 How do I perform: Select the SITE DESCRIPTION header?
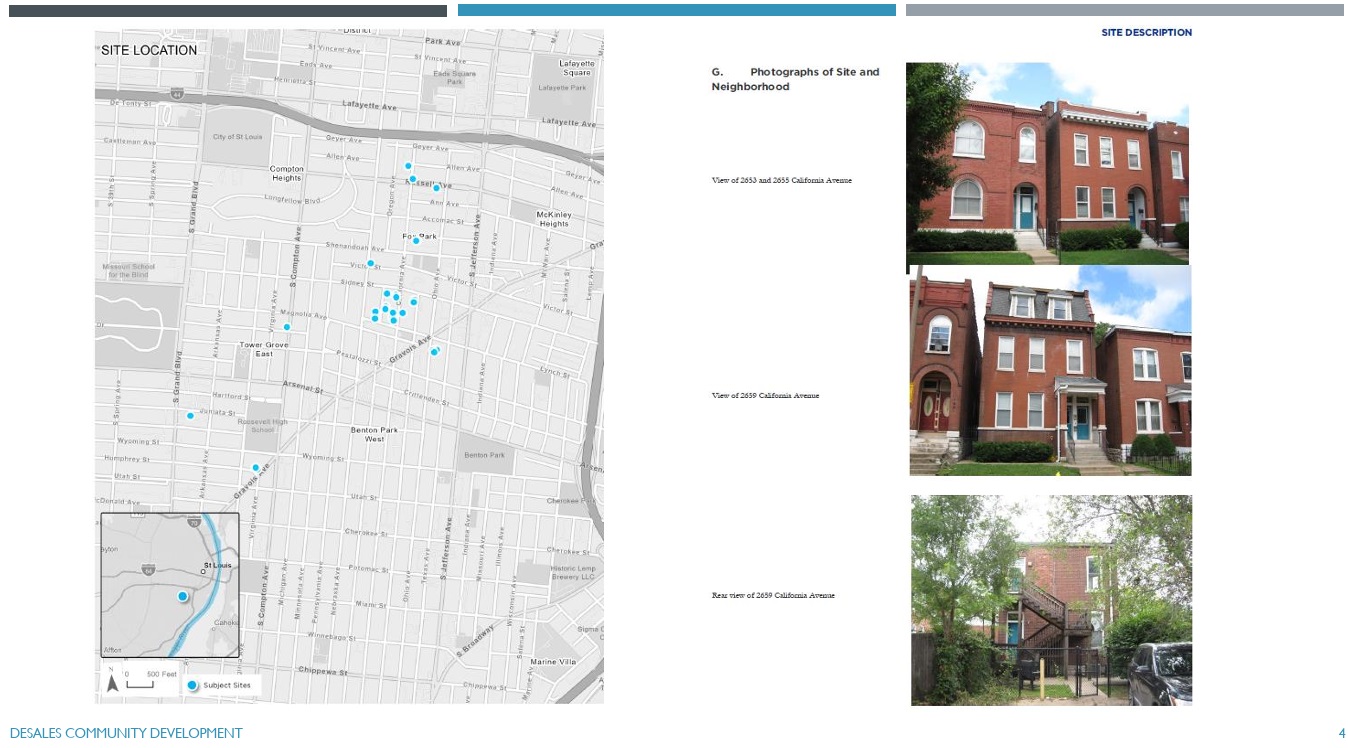pyautogui.click(x=1147, y=32)
